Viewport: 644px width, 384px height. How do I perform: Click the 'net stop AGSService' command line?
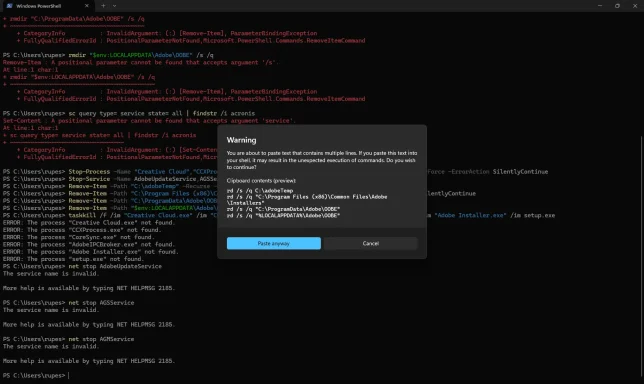[x=69, y=303]
